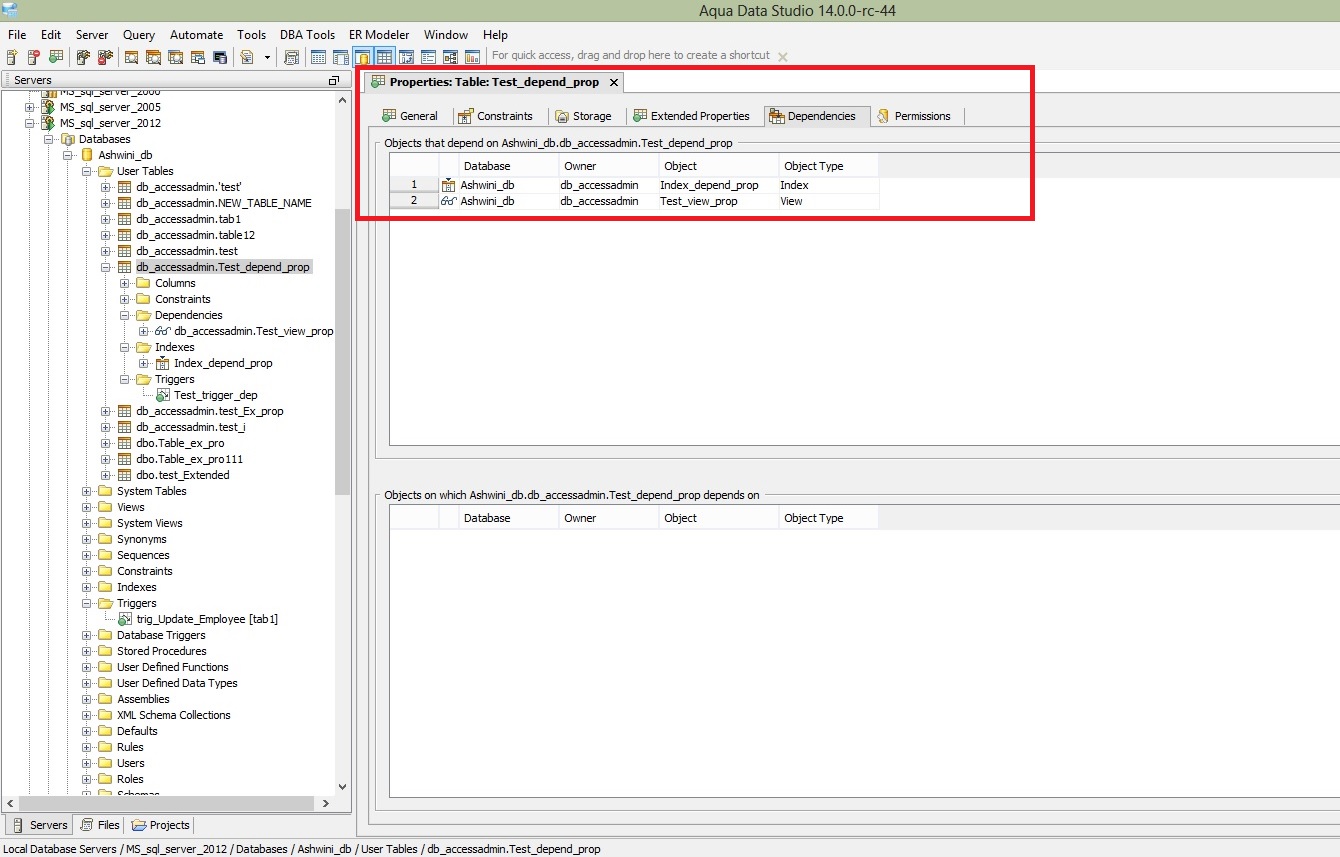Click the table icon beside db_accessadmin.NEW_TABLE_NAME
The image size is (1340, 857).
click(125, 203)
